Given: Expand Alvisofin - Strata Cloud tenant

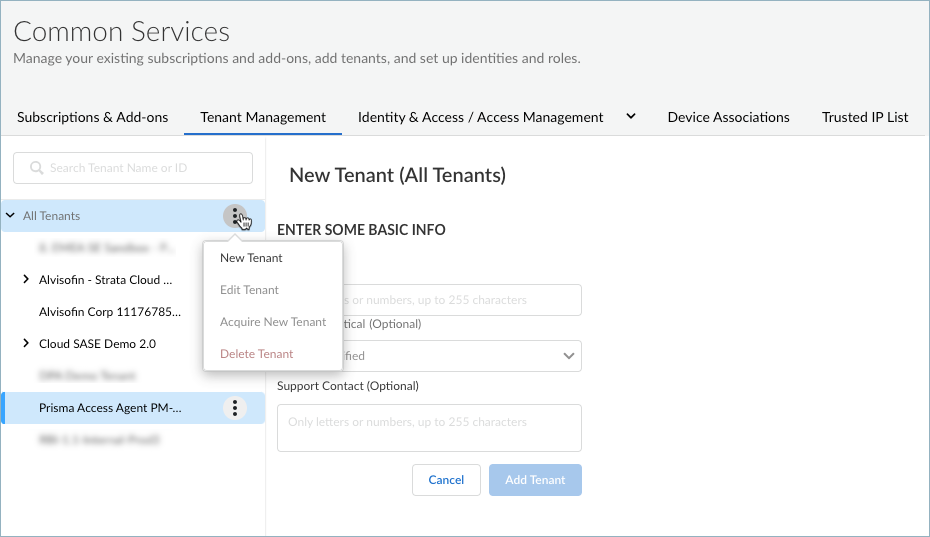Looking at the screenshot, I should click(x=26, y=280).
